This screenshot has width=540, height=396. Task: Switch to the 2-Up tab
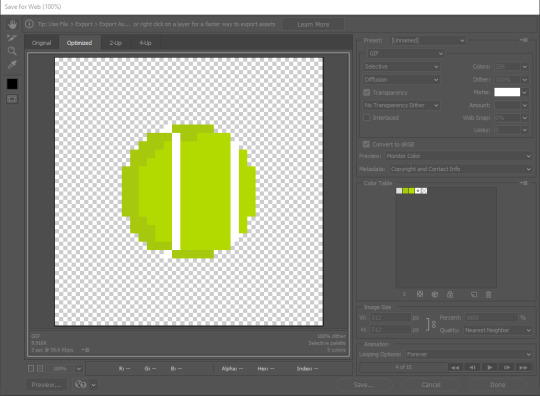point(115,43)
